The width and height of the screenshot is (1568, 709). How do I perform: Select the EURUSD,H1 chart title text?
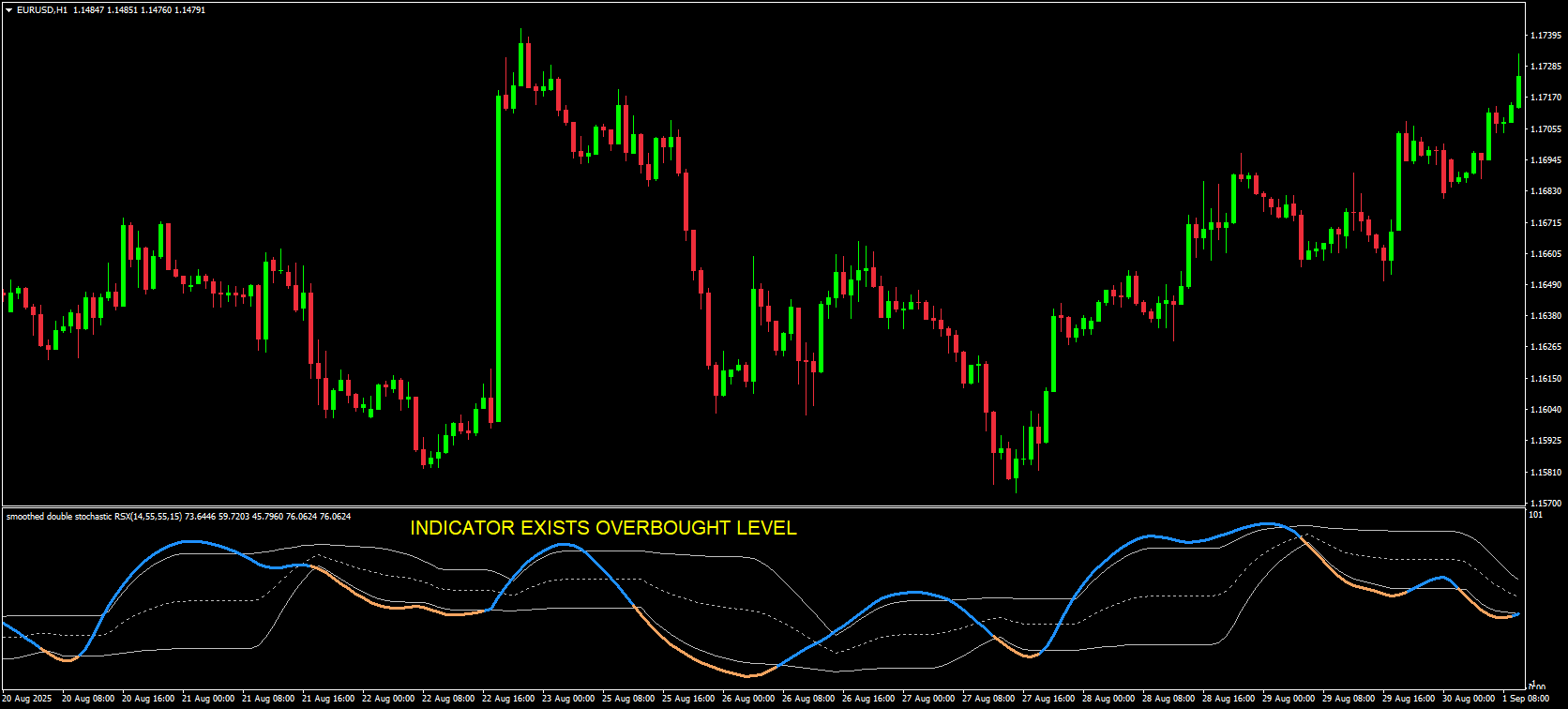tap(42, 10)
